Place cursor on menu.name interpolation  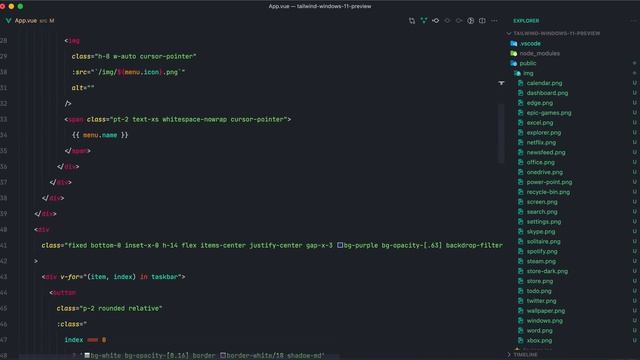point(100,135)
